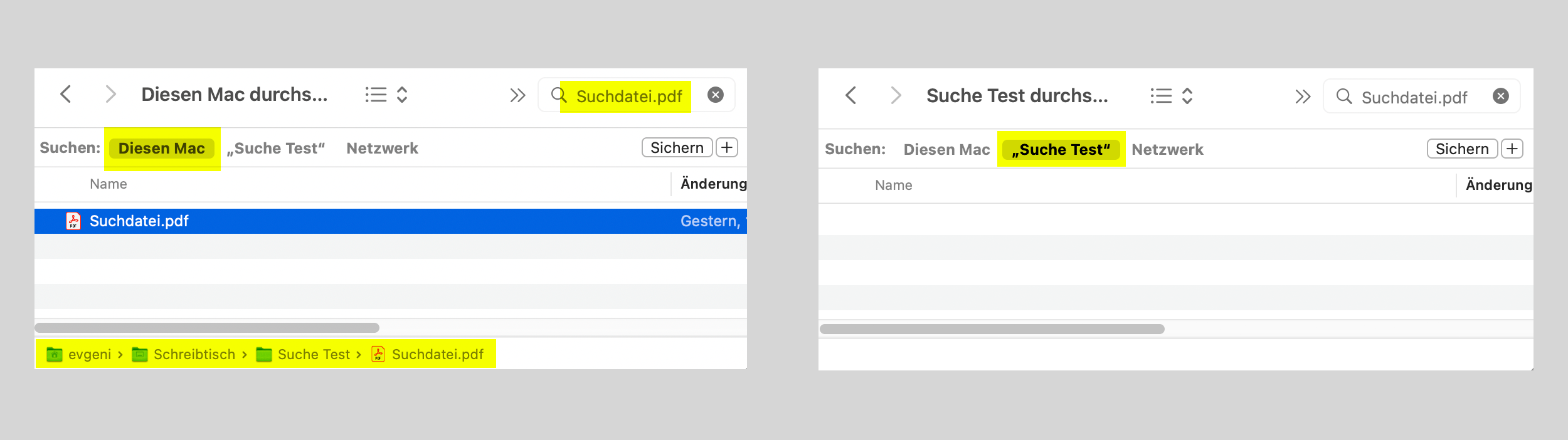
Task: Click the forward arrow in right Finder window
Action: click(x=896, y=96)
